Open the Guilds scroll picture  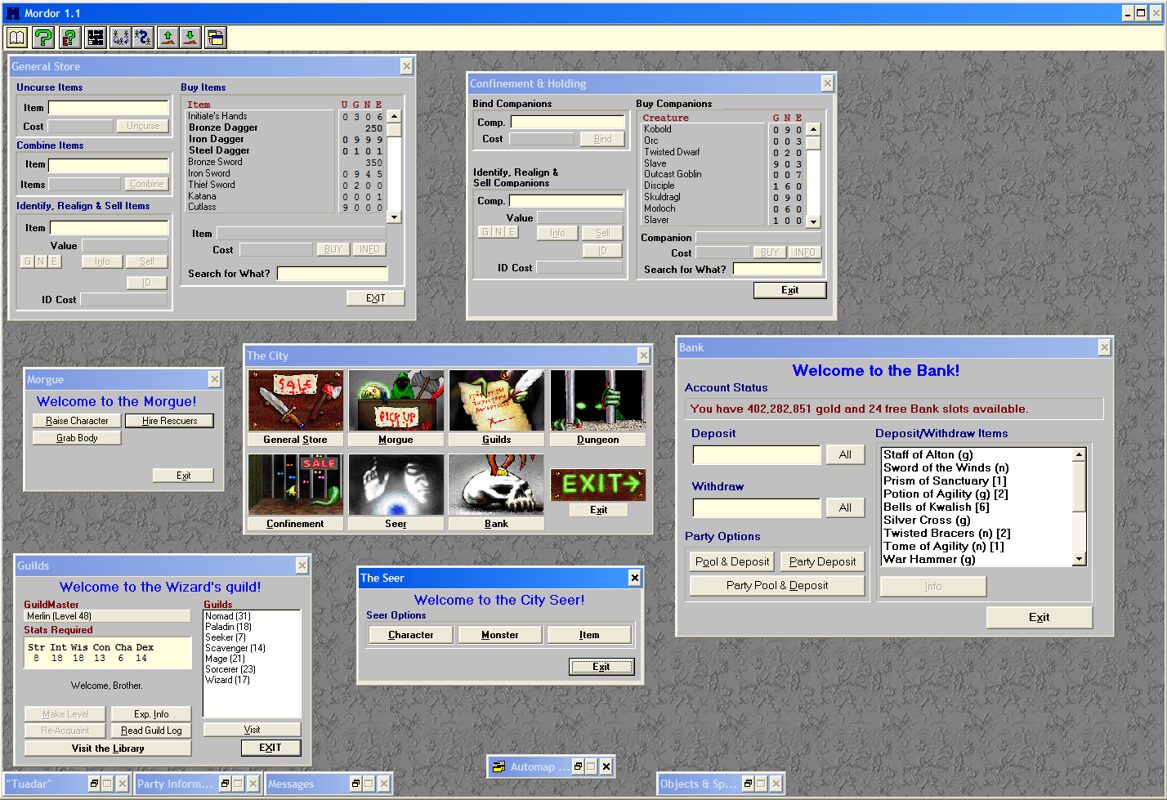tap(496, 400)
